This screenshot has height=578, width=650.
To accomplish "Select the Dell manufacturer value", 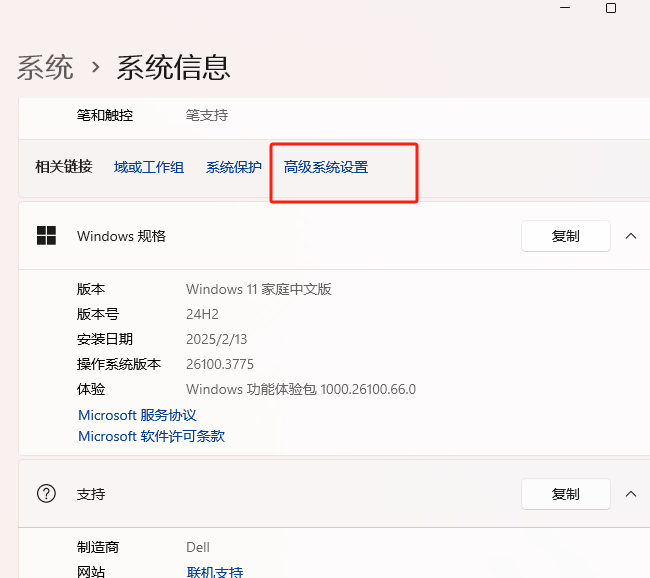I will [198, 547].
